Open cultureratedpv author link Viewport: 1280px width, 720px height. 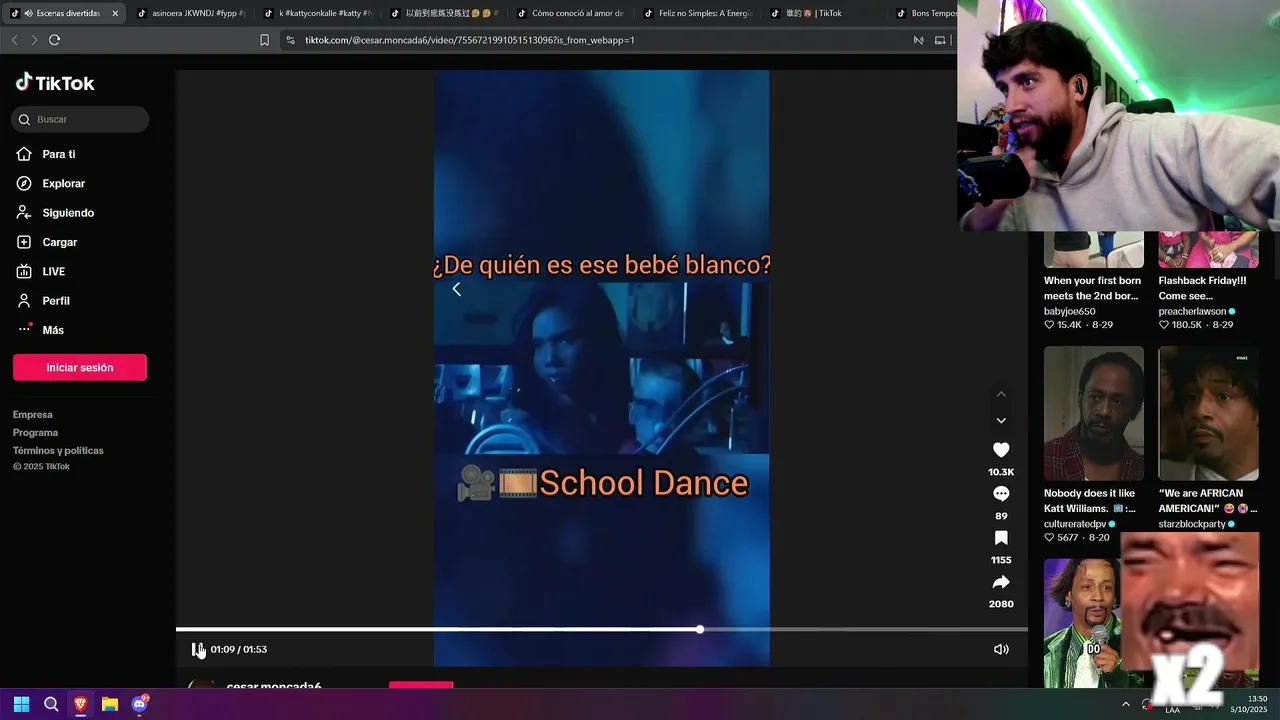pos(1075,524)
